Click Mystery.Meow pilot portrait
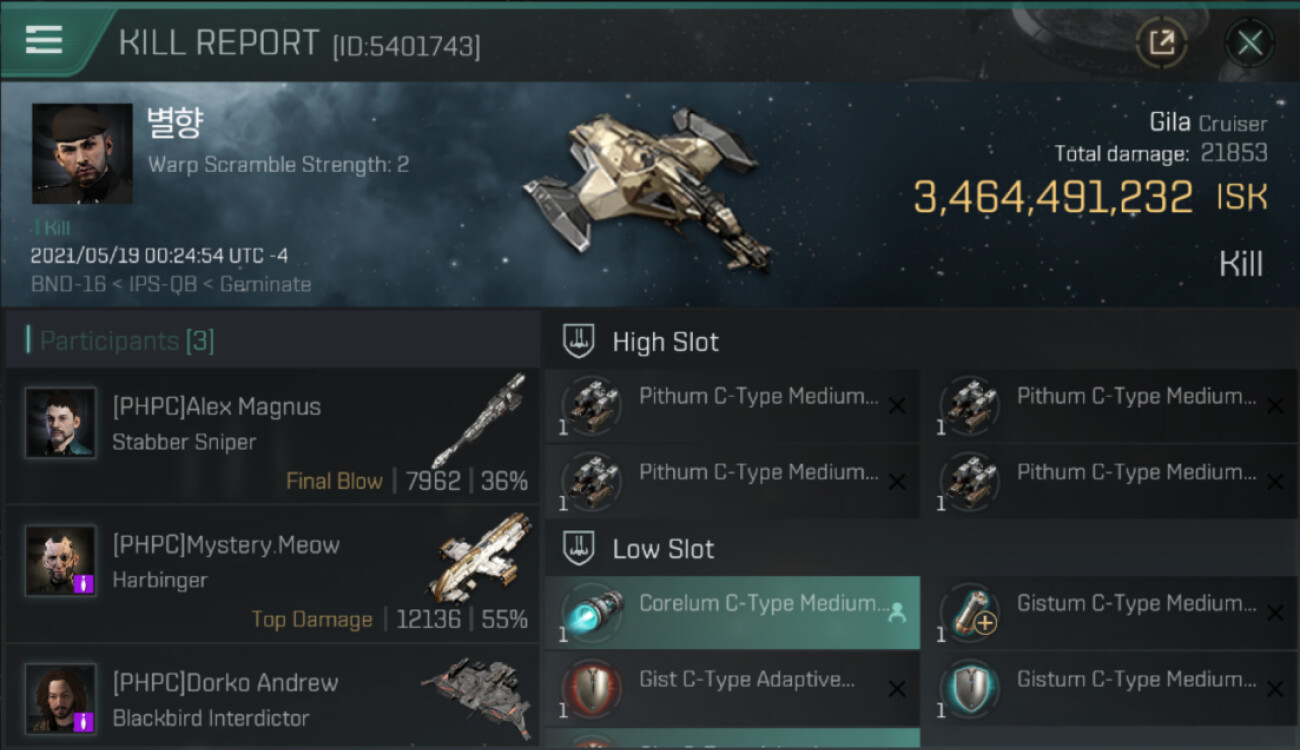The height and width of the screenshot is (750, 1300). click(61, 561)
